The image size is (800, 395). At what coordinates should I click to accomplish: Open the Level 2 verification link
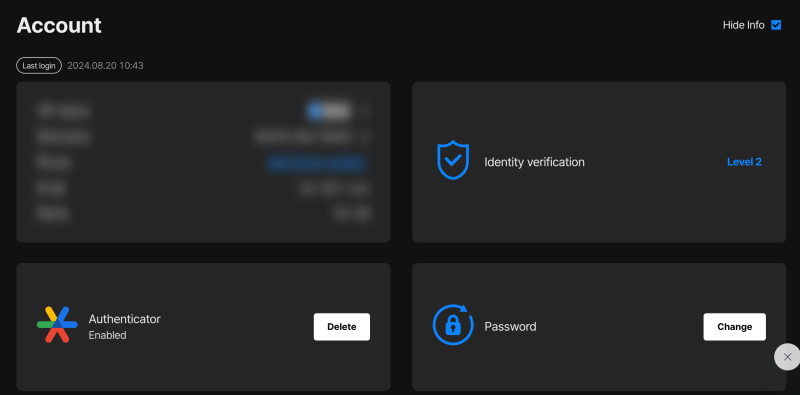point(744,162)
